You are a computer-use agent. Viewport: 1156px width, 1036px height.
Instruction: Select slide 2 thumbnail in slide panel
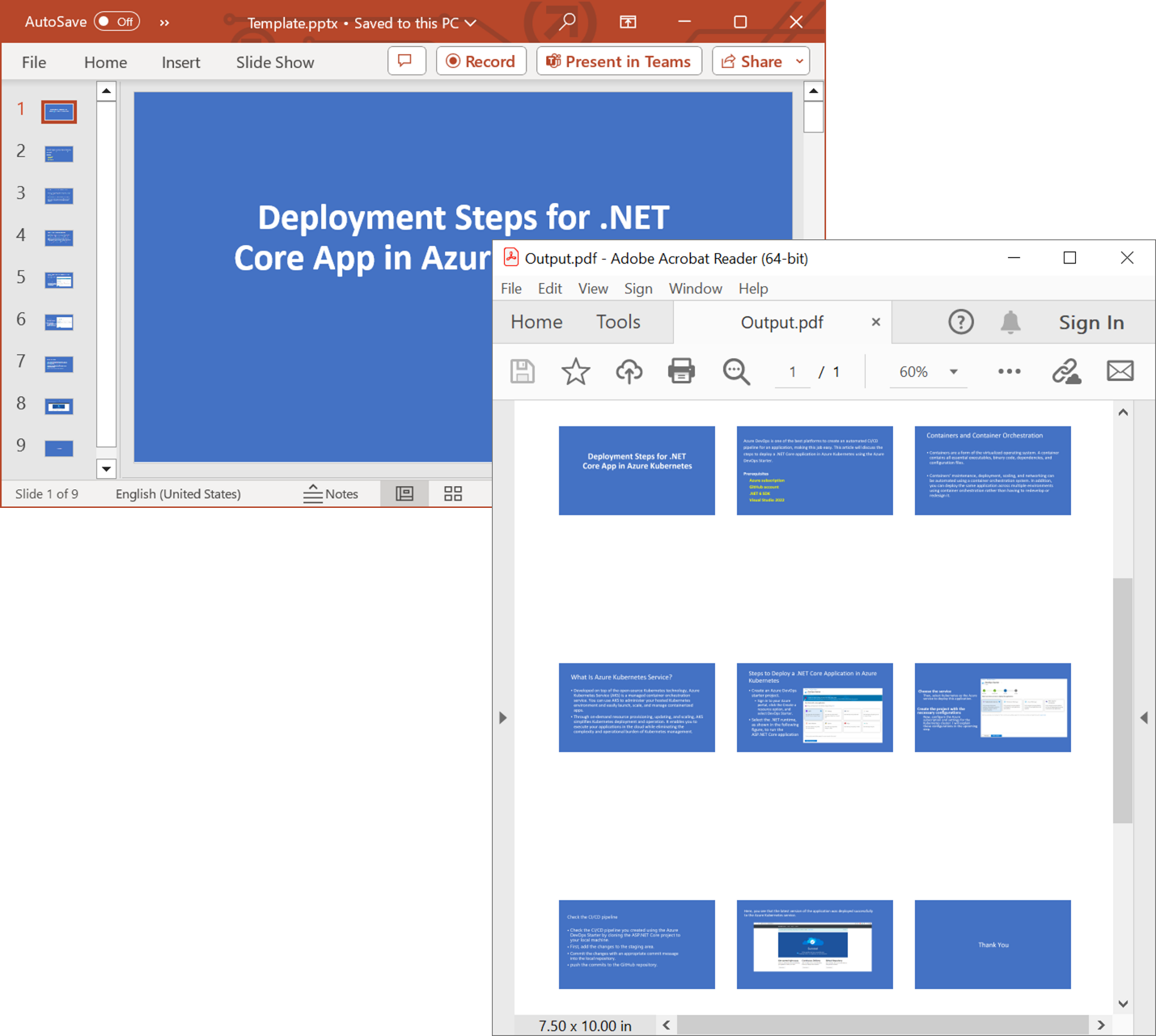point(59,154)
